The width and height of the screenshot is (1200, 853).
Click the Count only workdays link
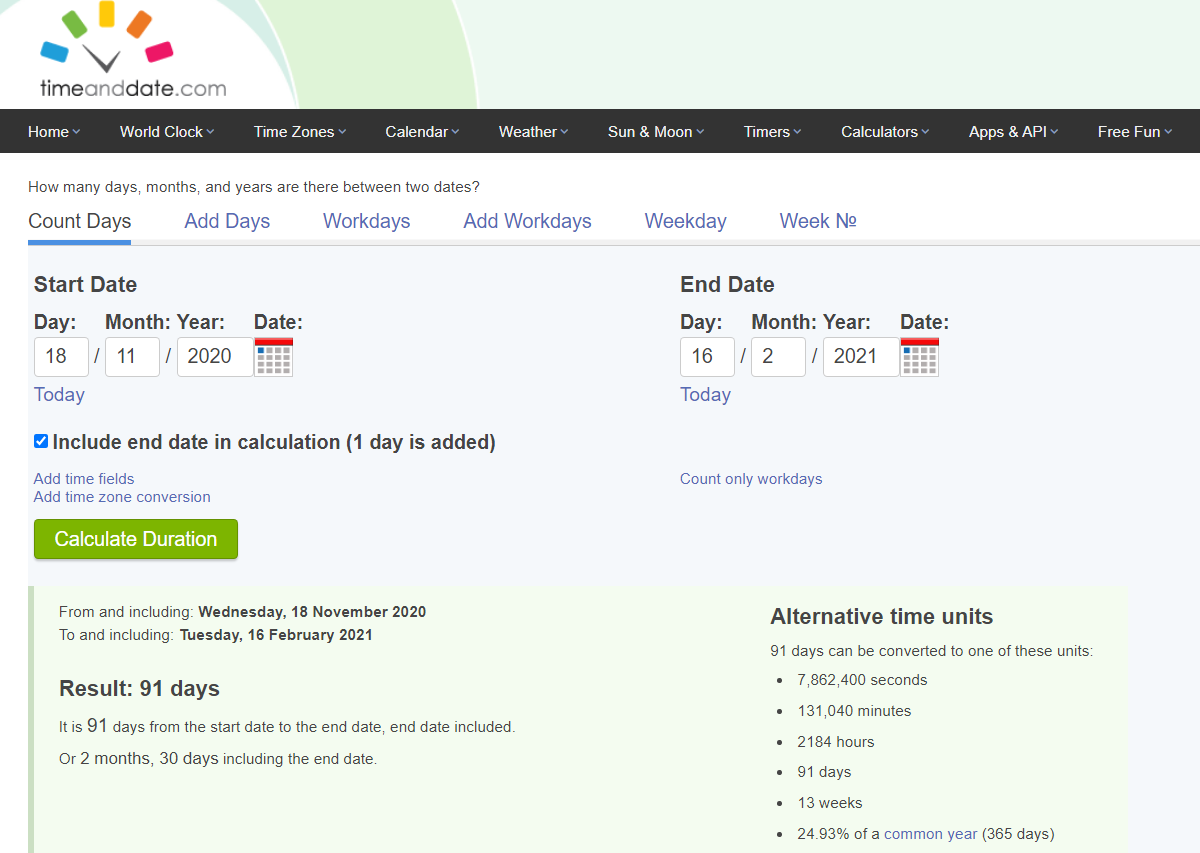coord(751,479)
